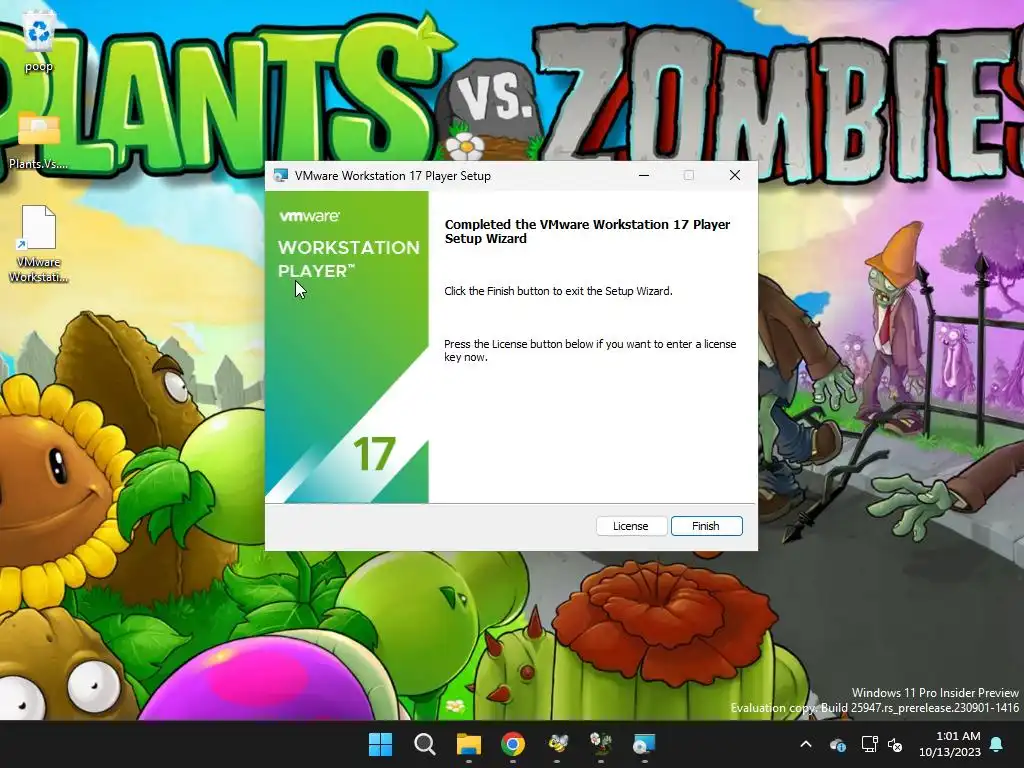The height and width of the screenshot is (768, 1024).
Task: Close the VMware Player Setup window
Action: pos(735,175)
